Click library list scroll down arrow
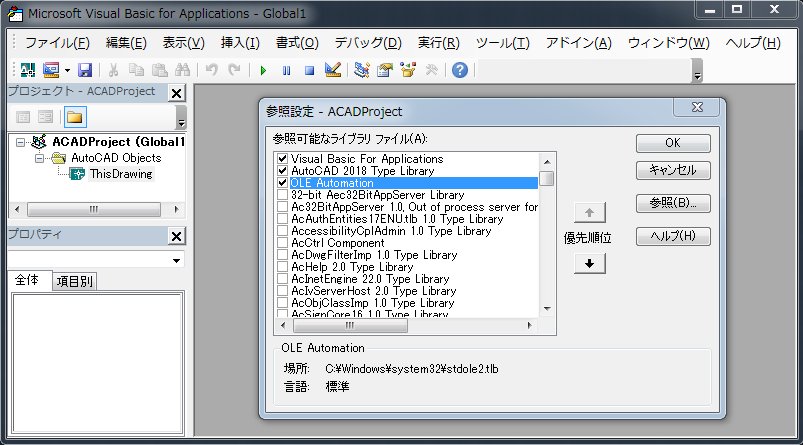Viewport: 803px width, 445px height. (x=547, y=309)
